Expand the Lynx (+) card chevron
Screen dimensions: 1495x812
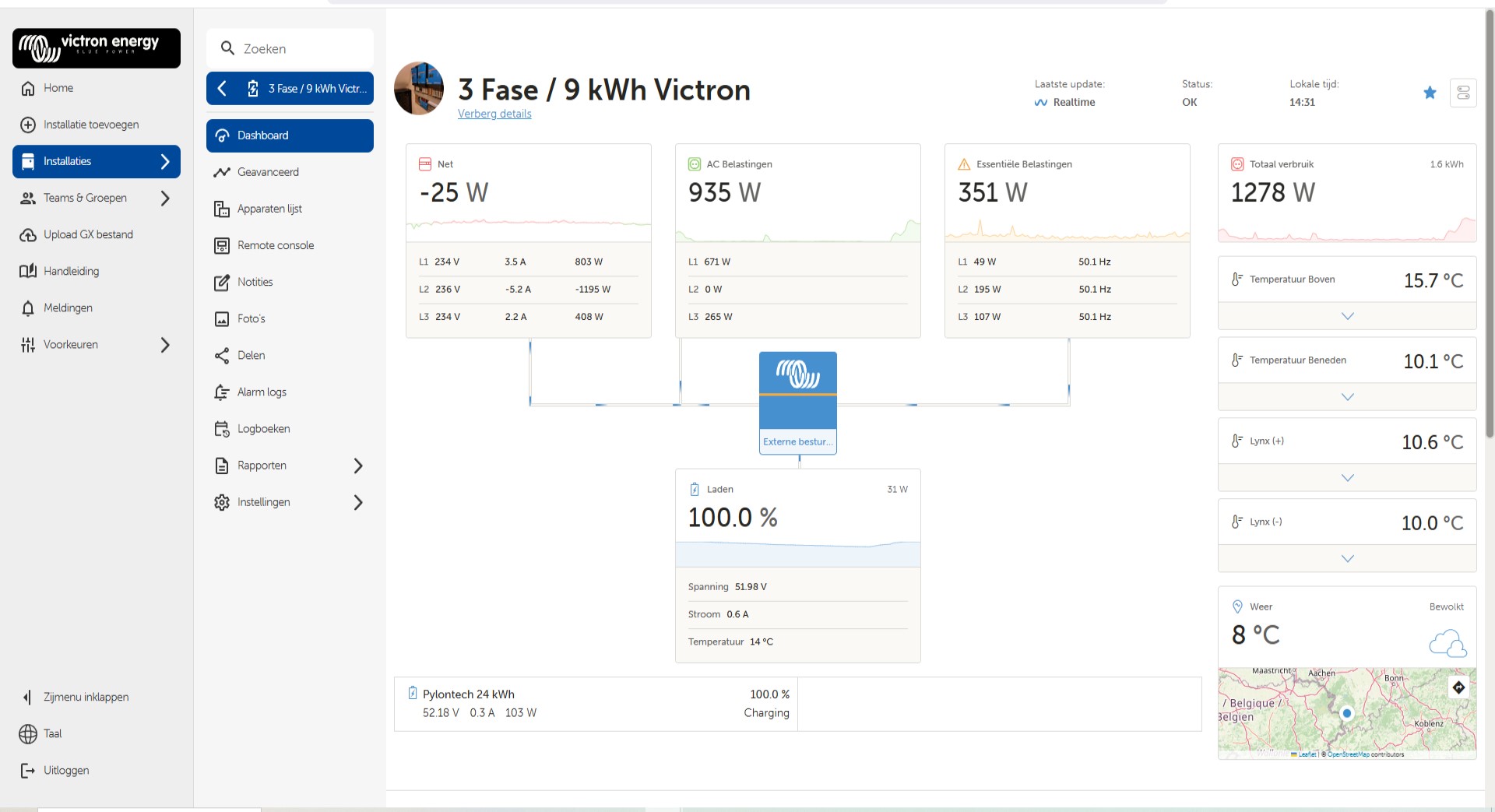(1348, 478)
